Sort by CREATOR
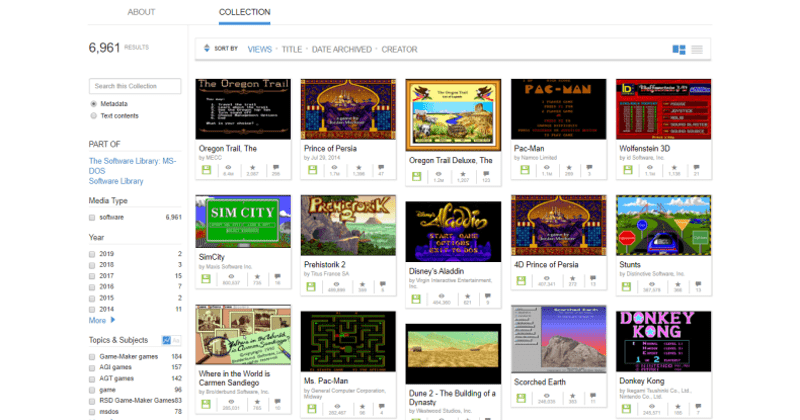Image resolution: width=800 pixels, height=420 pixels. [x=399, y=50]
